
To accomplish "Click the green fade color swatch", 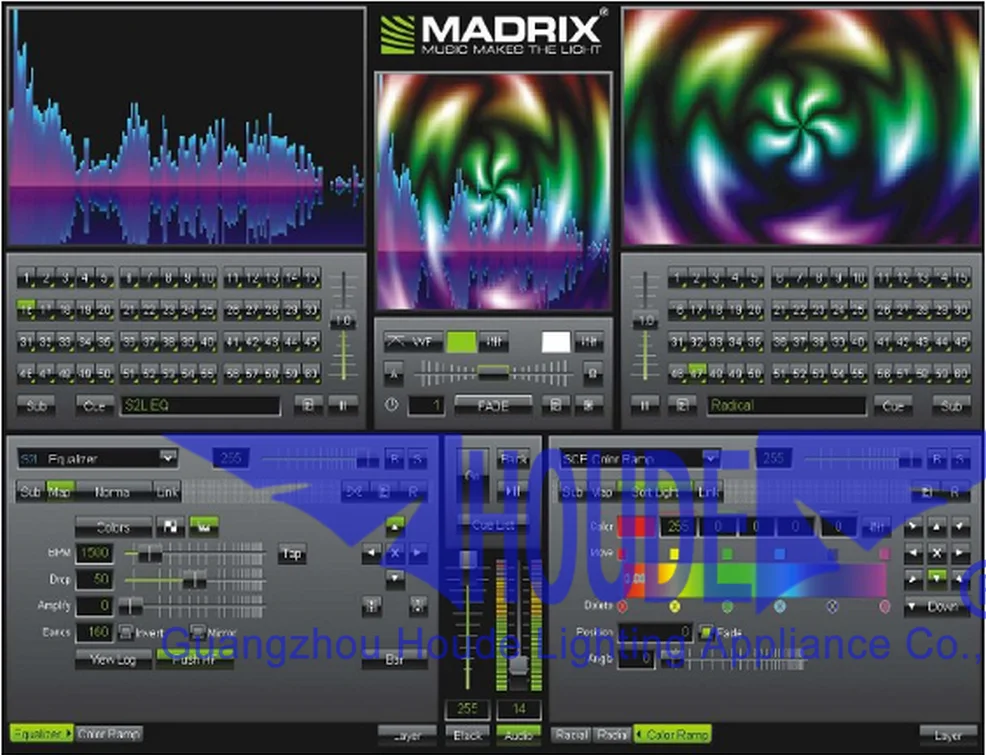I will [x=462, y=342].
